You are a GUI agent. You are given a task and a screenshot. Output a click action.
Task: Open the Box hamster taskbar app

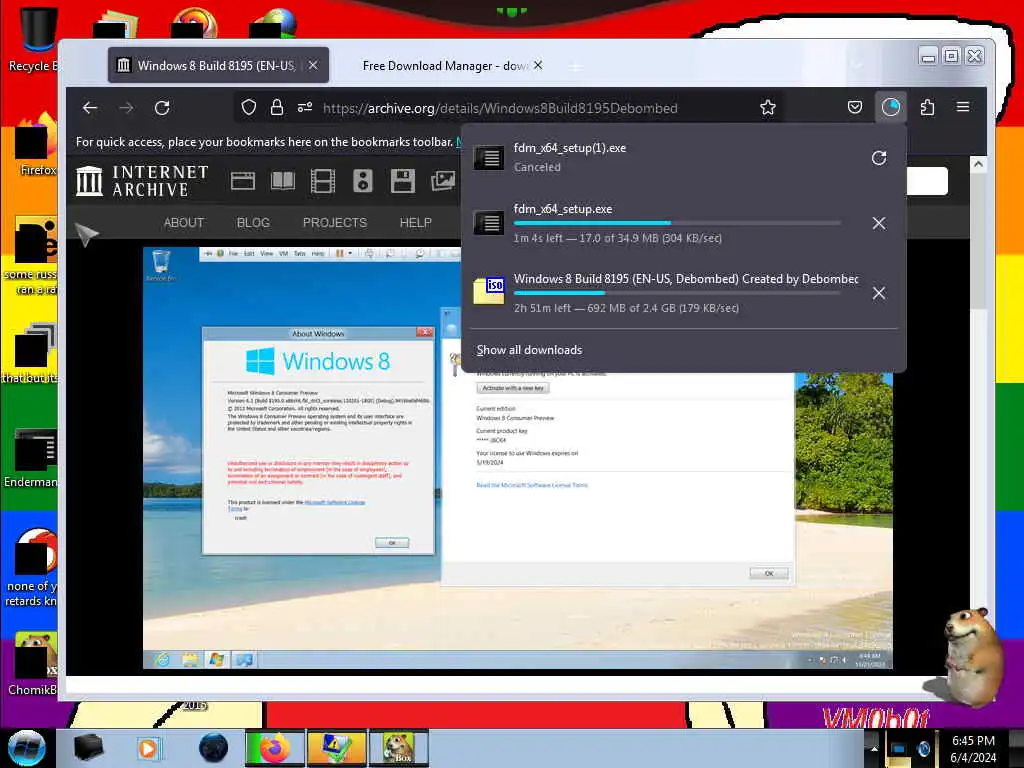click(x=399, y=748)
